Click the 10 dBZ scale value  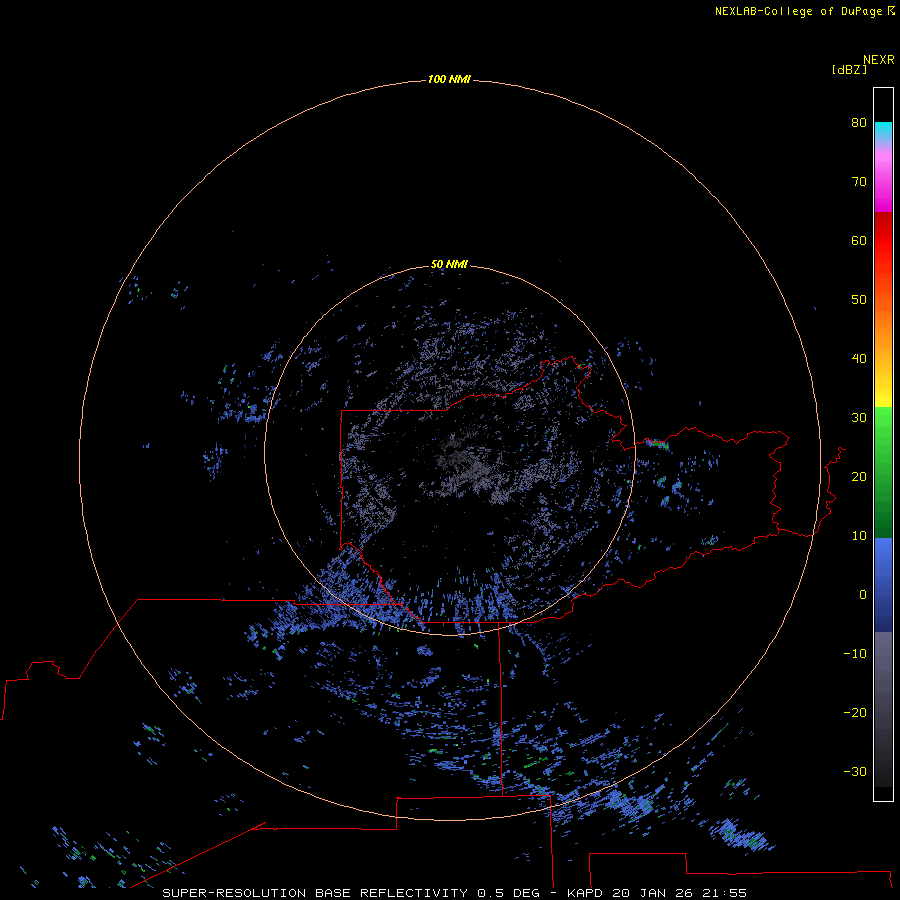point(859,536)
